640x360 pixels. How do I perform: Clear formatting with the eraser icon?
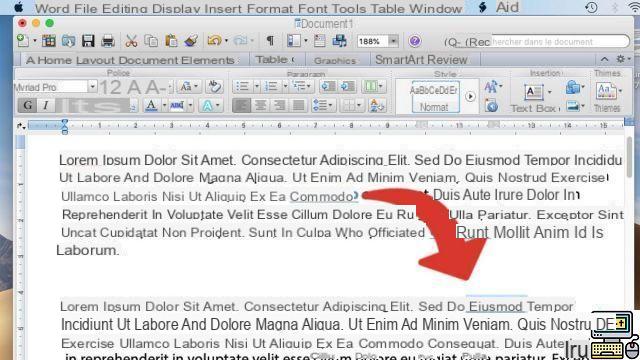tap(214, 87)
